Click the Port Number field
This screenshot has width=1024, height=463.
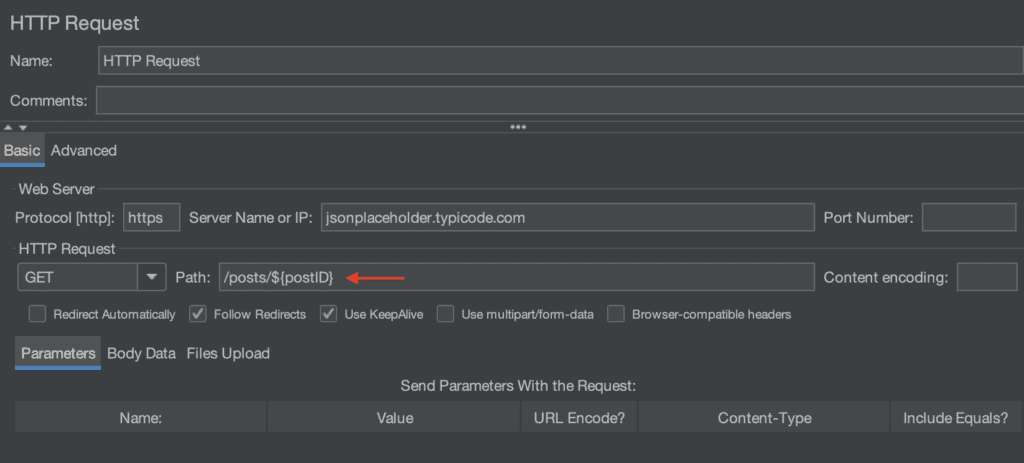point(969,217)
